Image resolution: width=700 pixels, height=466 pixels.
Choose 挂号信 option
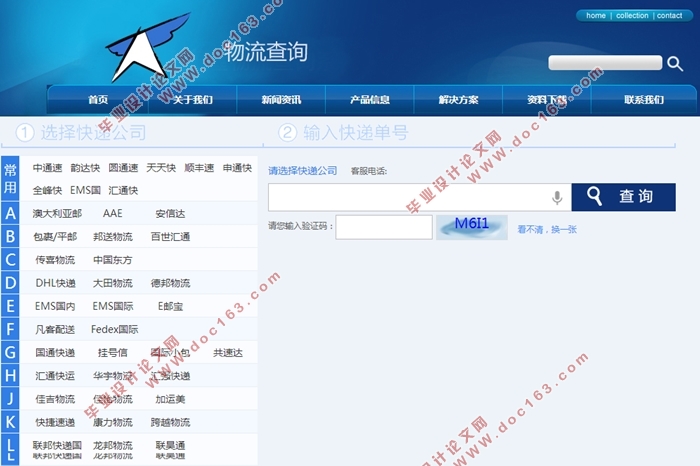[x=113, y=353]
